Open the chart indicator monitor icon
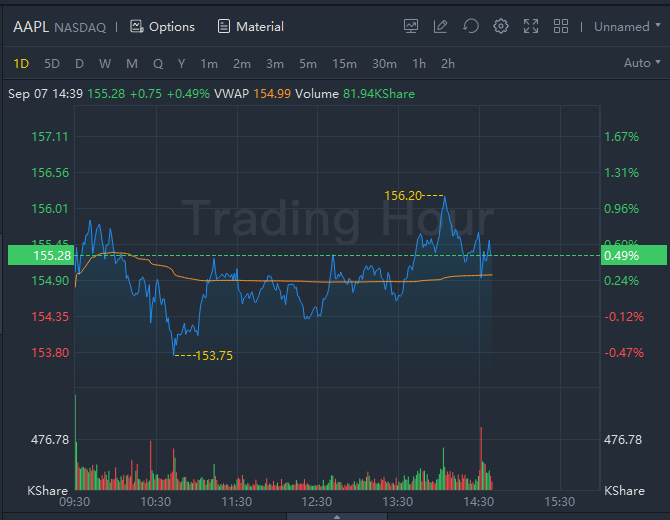The height and width of the screenshot is (520, 670). click(x=411, y=26)
